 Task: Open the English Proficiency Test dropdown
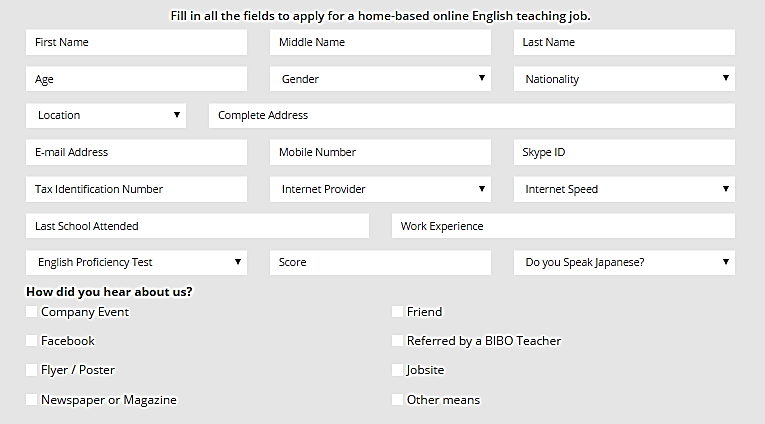[x=136, y=262]
